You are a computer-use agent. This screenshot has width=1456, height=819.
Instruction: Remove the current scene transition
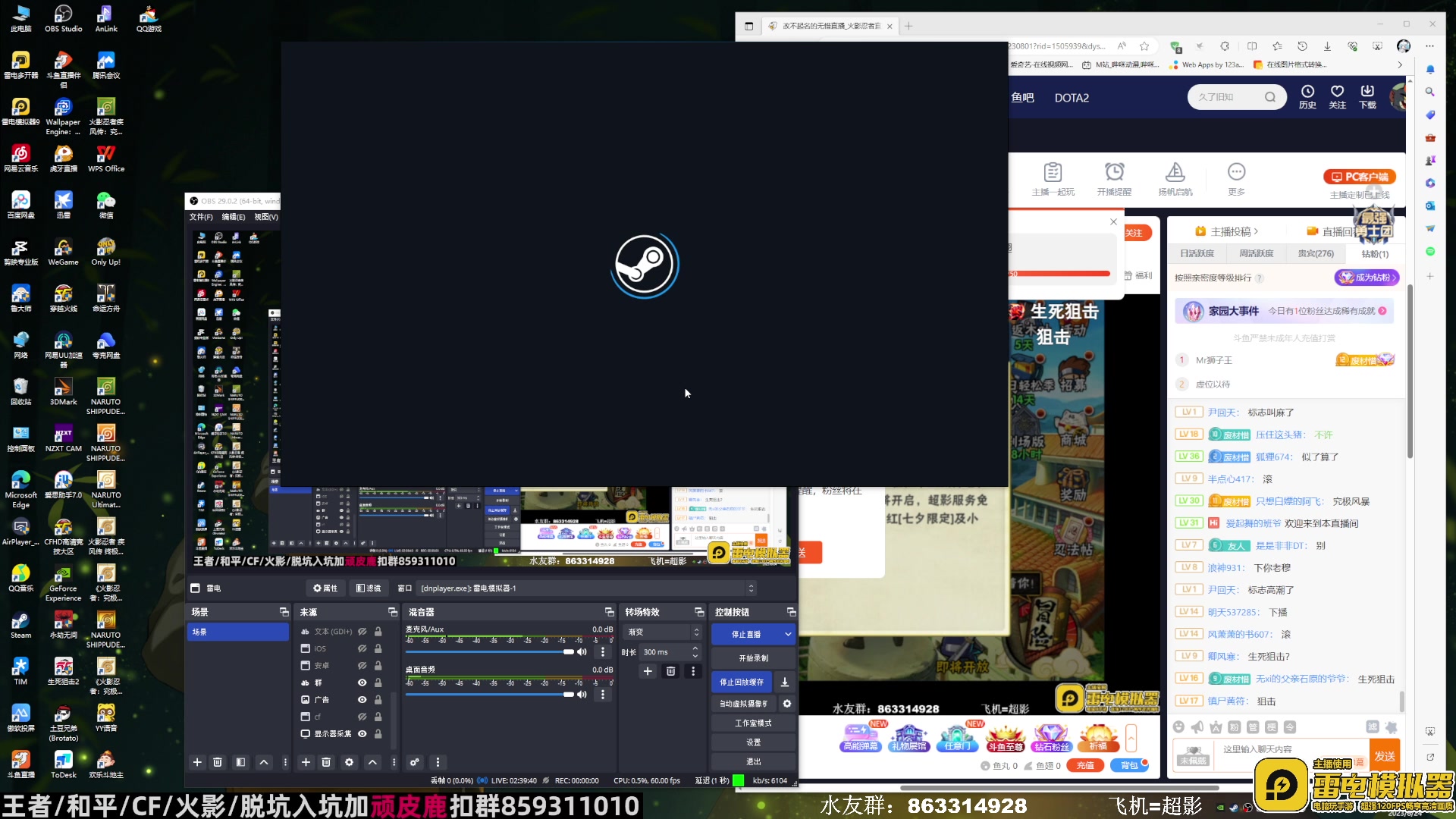(670, 671)
